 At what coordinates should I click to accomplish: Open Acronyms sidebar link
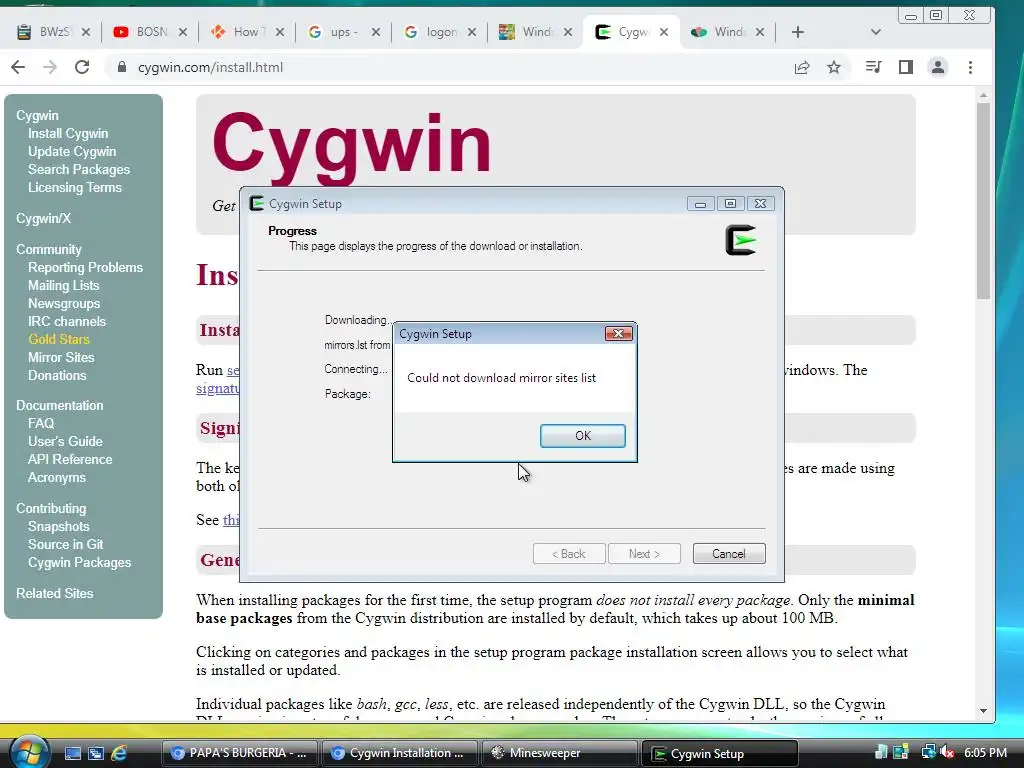pos(57,477)
